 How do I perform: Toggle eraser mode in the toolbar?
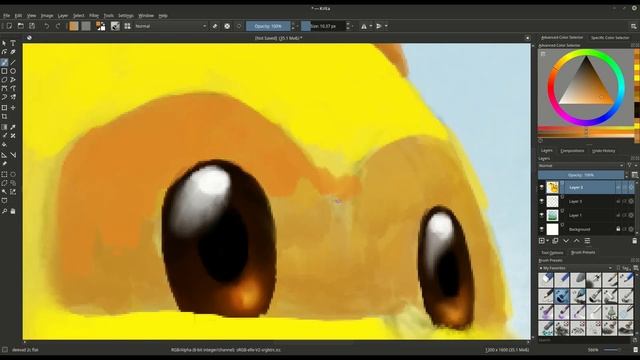[215, 26]
